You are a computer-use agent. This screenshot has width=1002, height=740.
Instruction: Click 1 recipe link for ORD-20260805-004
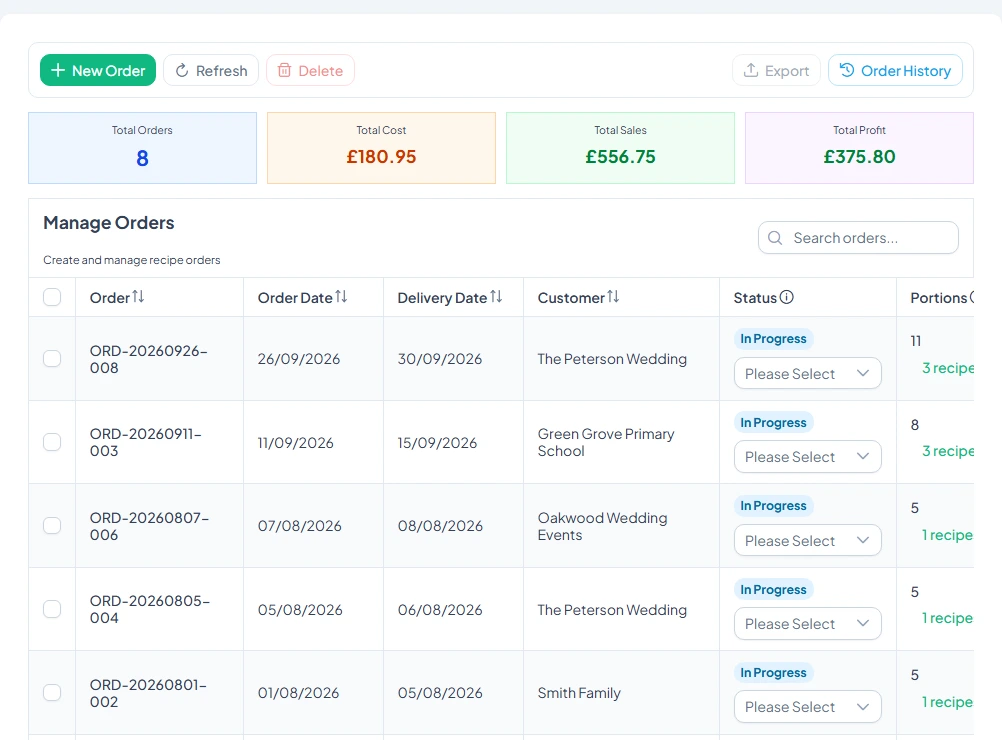click(948, 618)
